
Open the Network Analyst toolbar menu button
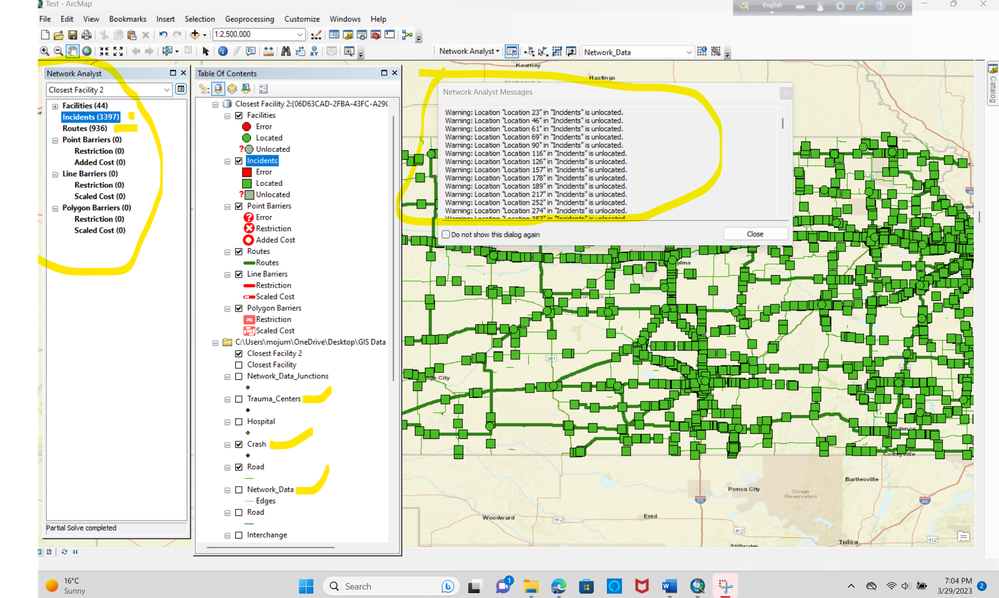[468, 51]
